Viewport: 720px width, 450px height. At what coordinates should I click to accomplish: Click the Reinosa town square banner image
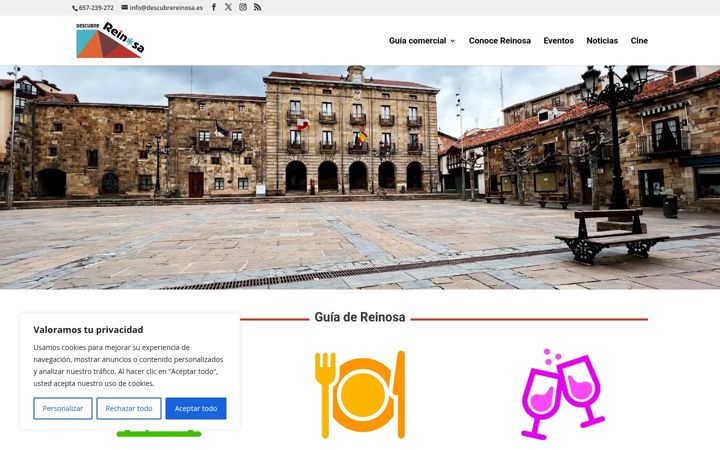coord(360,177)
